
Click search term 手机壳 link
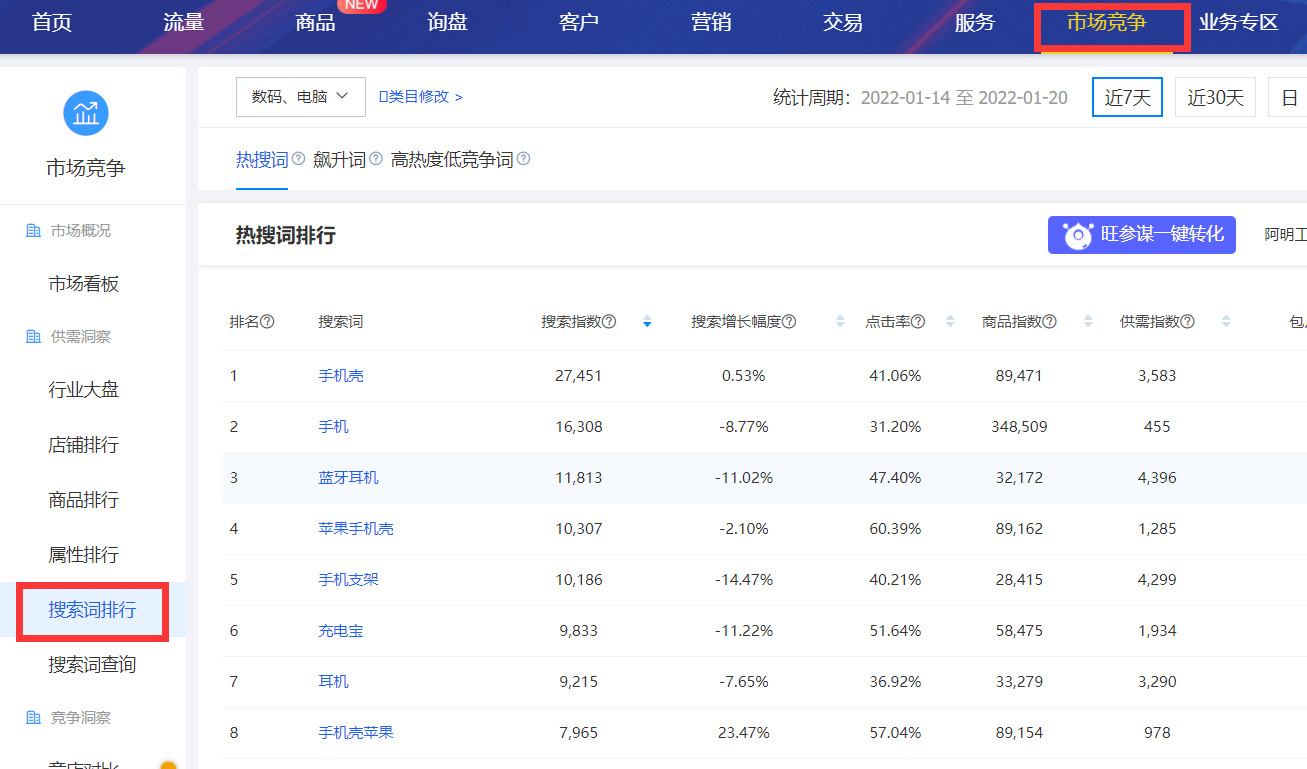pos(341,376)
